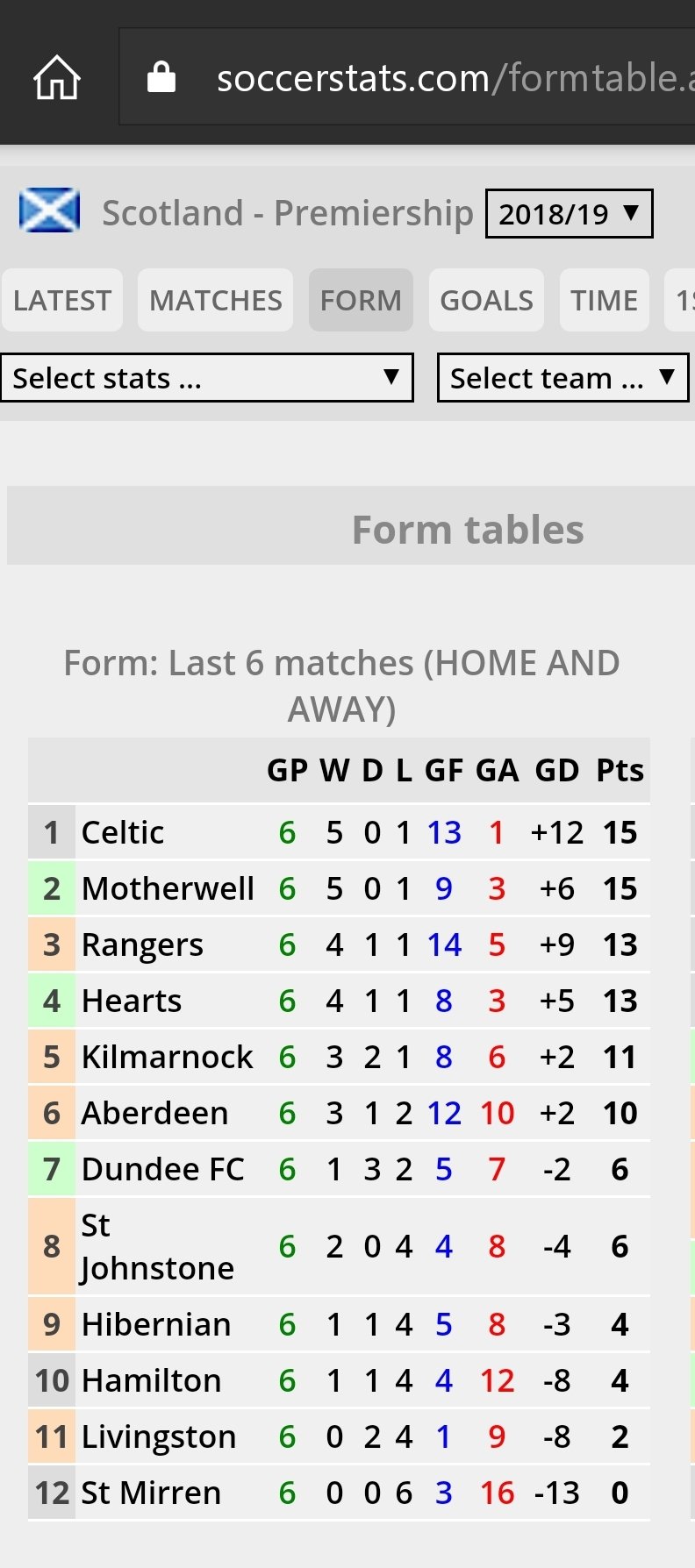The width and height of the screenshot is (695, 1568).
Task: Switch to the LATEST tab
Action: [62, 300]
